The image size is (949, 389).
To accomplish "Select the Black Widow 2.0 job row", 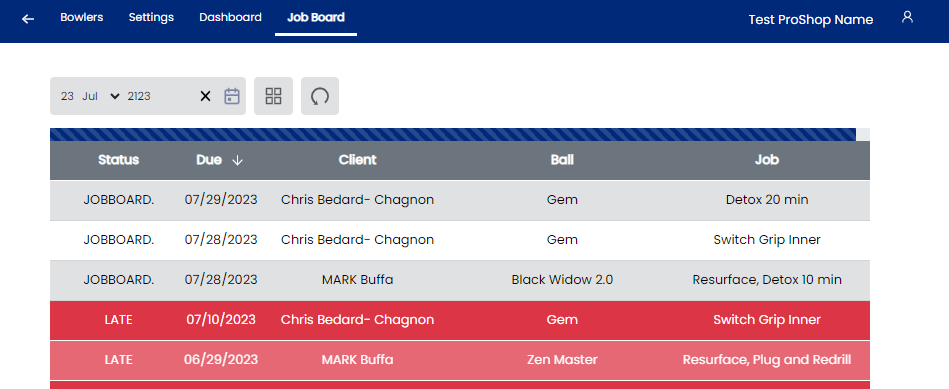I will 460,279.
